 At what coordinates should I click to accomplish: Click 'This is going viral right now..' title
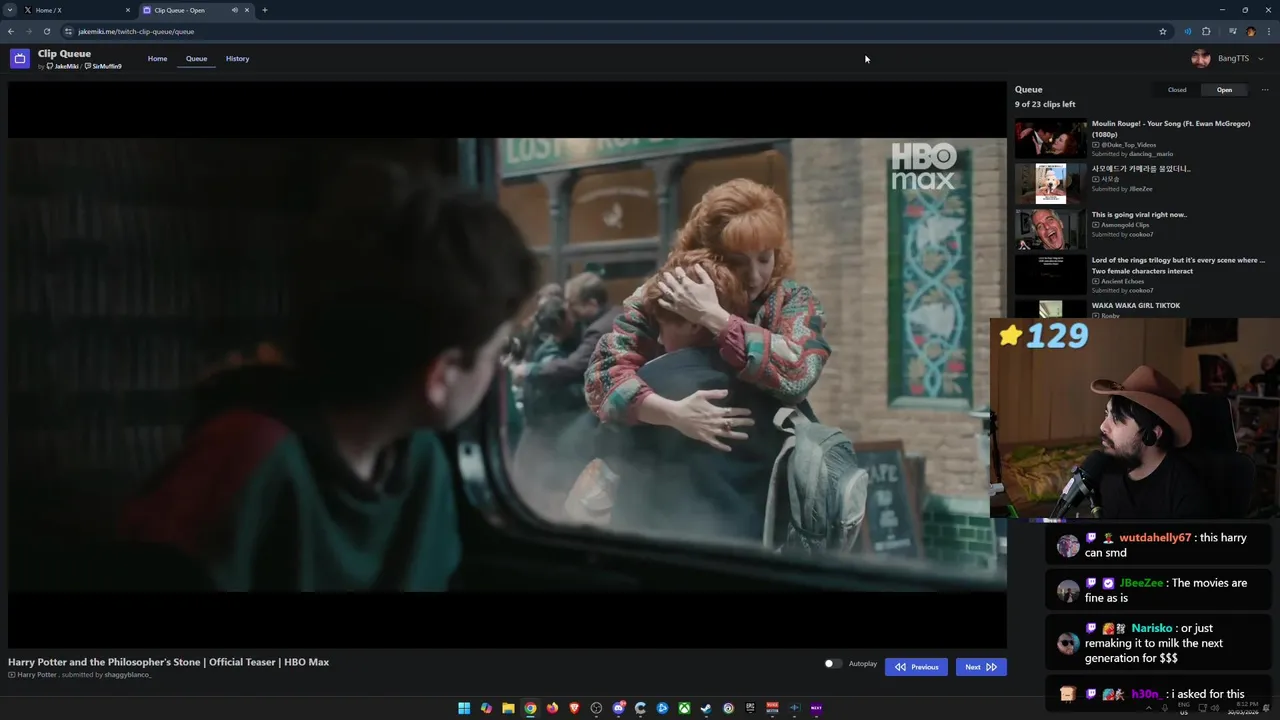(x=1139, y=215)
